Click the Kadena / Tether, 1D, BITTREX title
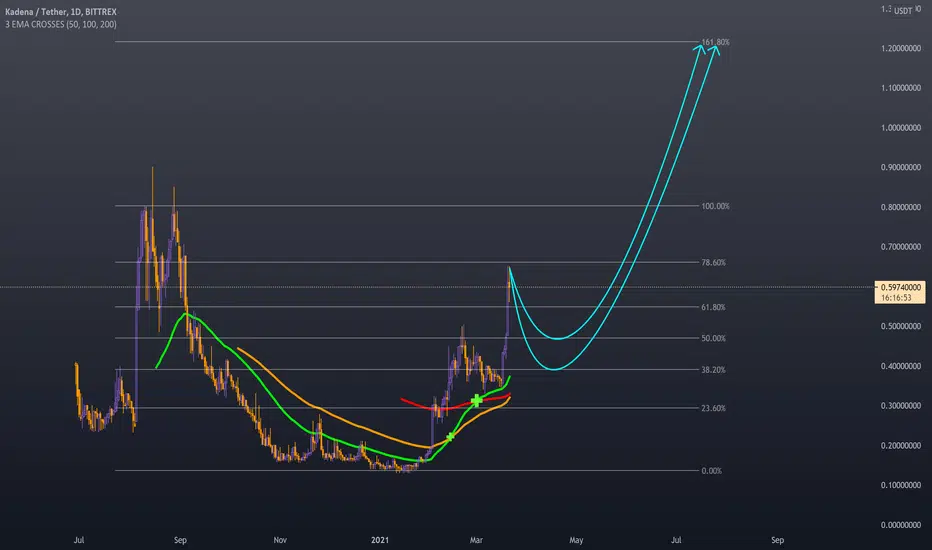 (61, 12)
